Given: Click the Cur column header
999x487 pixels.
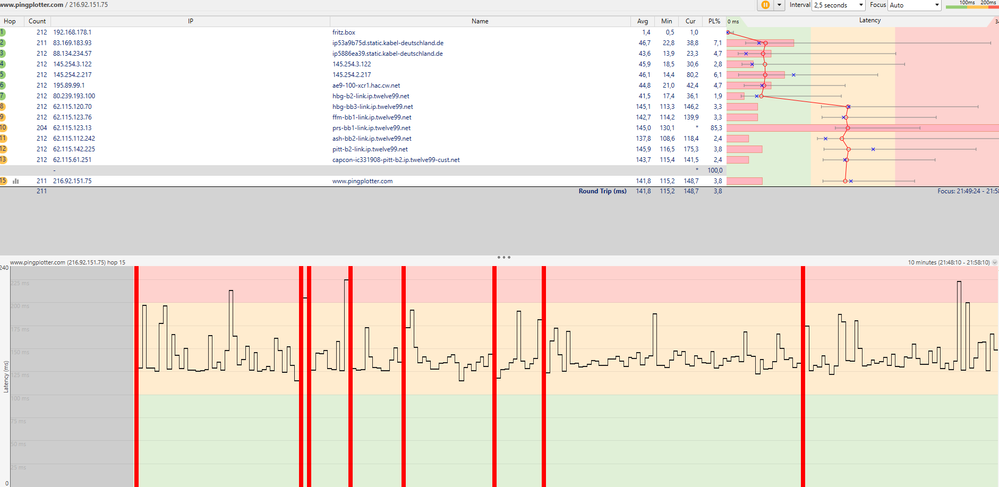Looking at the screenshot, I should tap(690, 21).
